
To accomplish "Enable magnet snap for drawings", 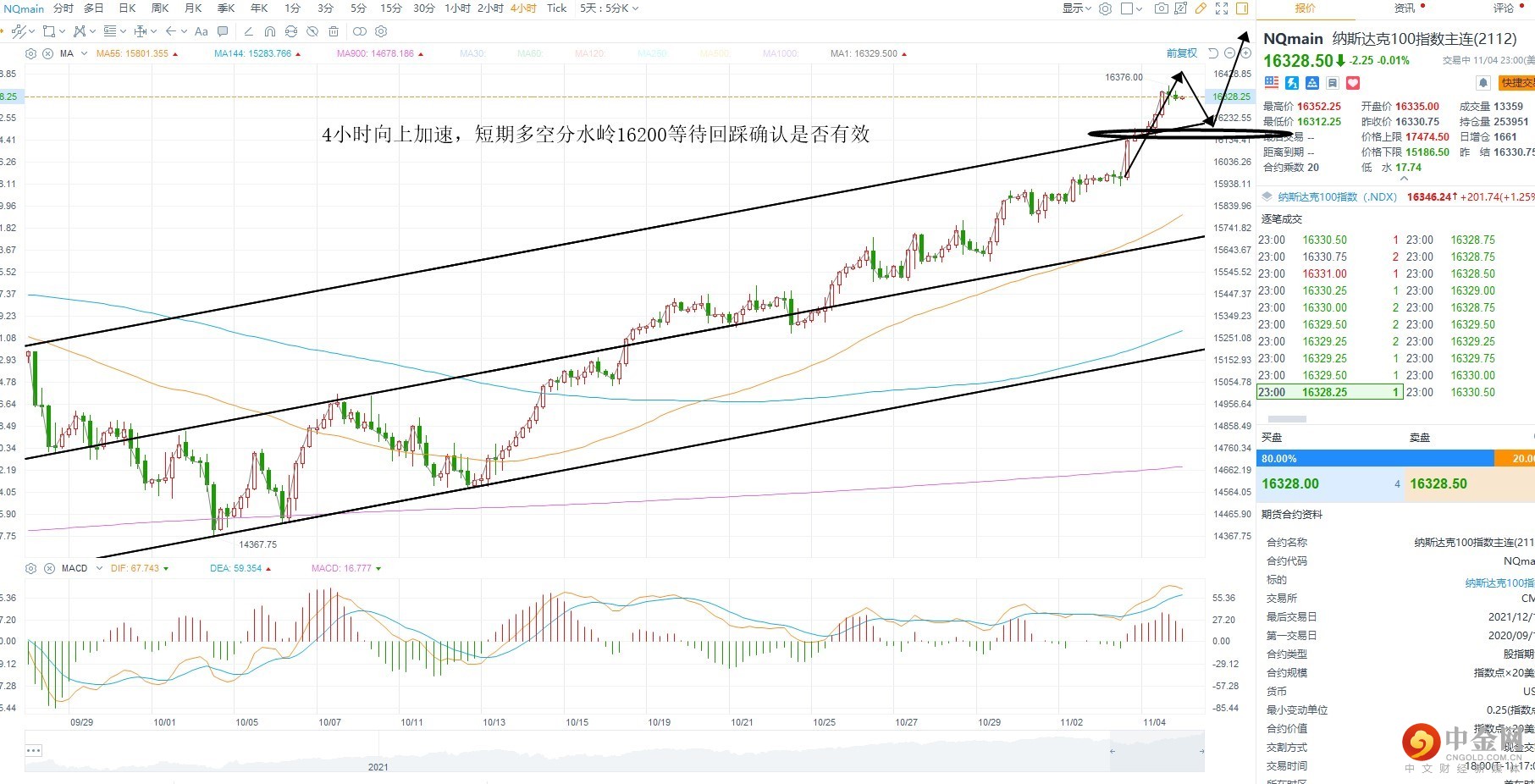I will click(270, 31).
